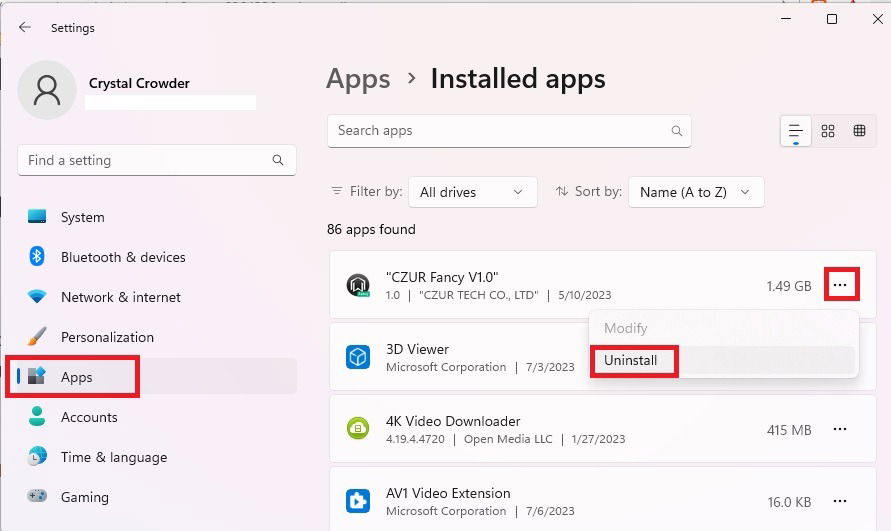Click the Personalization paintbrush icon

37,336
